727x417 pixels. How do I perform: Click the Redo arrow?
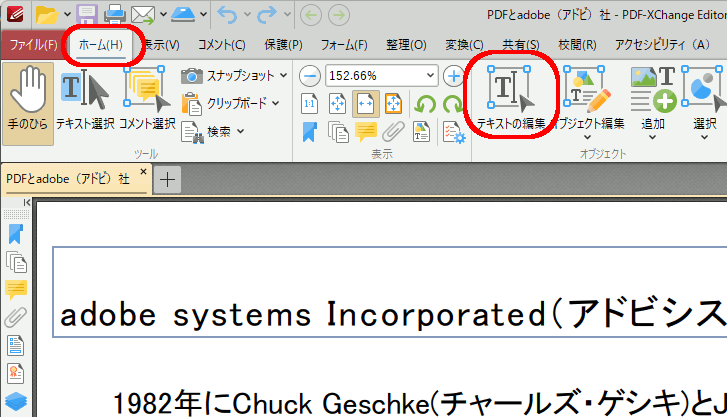[267, 15]
